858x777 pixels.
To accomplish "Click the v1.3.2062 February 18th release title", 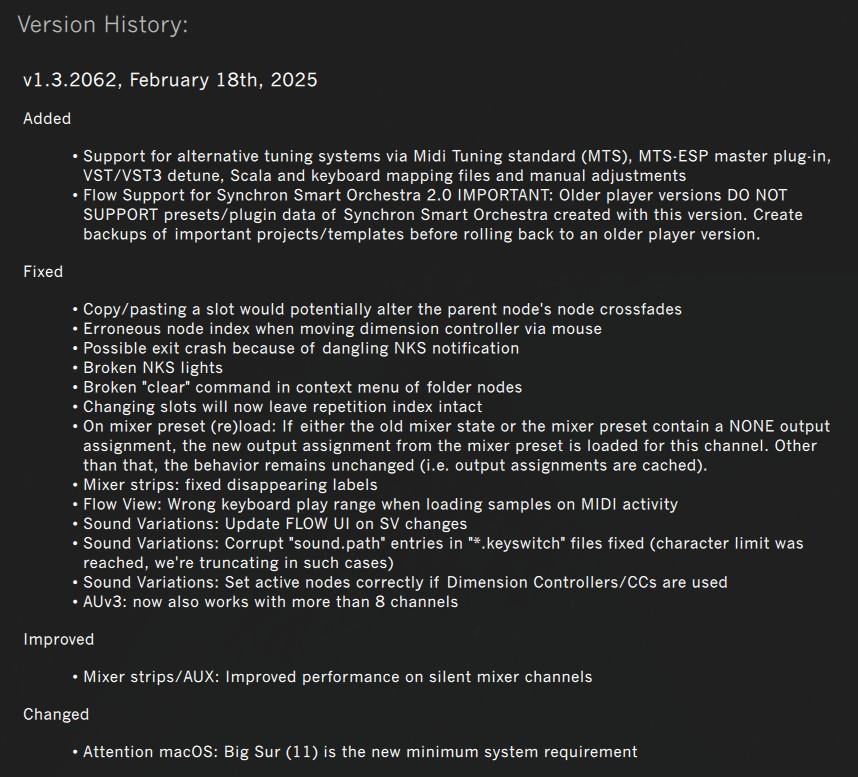I will pos(170,80).
